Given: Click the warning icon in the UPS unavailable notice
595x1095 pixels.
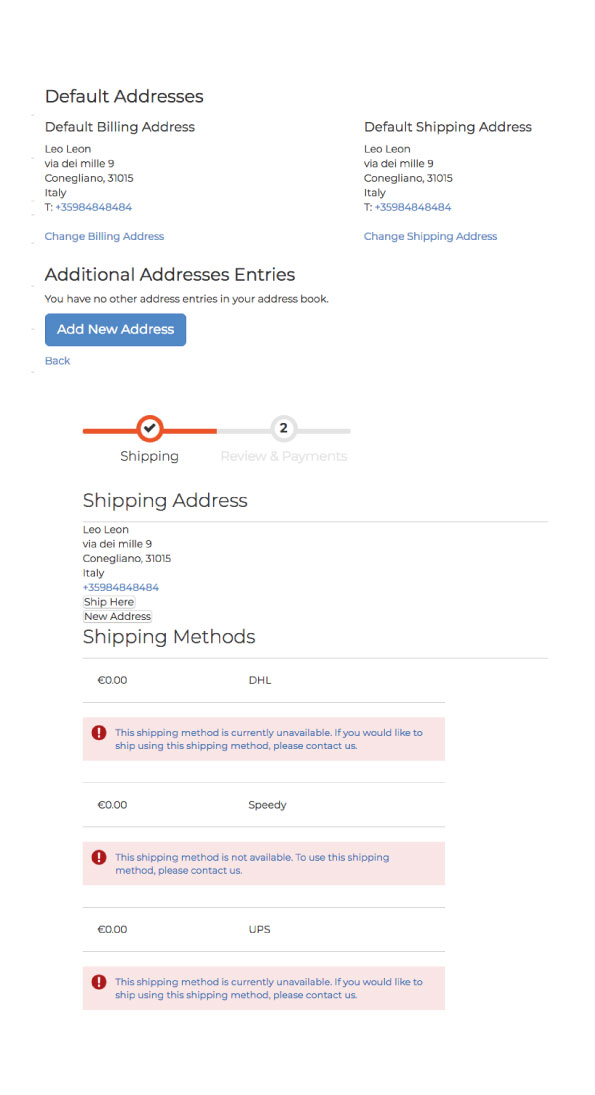Looking at the screenshot, I should 98,982.
